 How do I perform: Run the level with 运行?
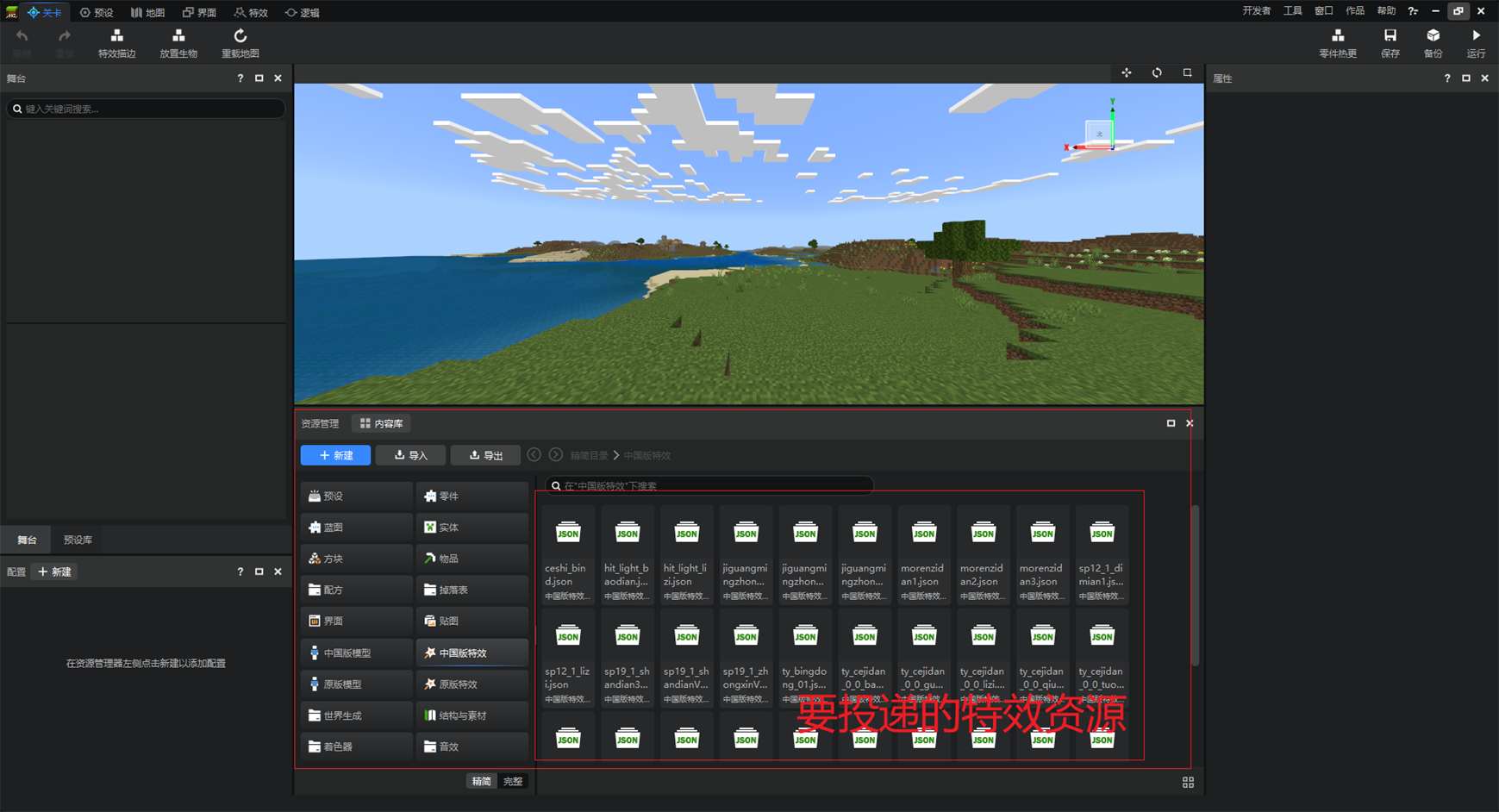[x=1477, y=42]
